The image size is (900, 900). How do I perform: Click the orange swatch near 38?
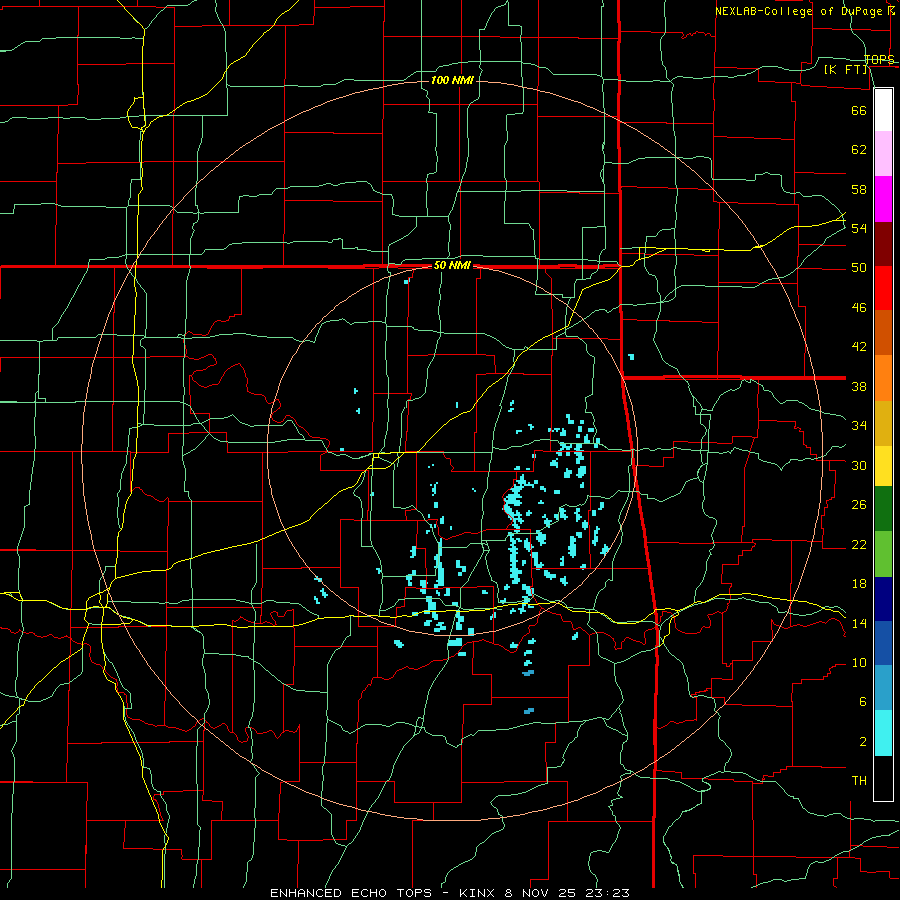883,378
